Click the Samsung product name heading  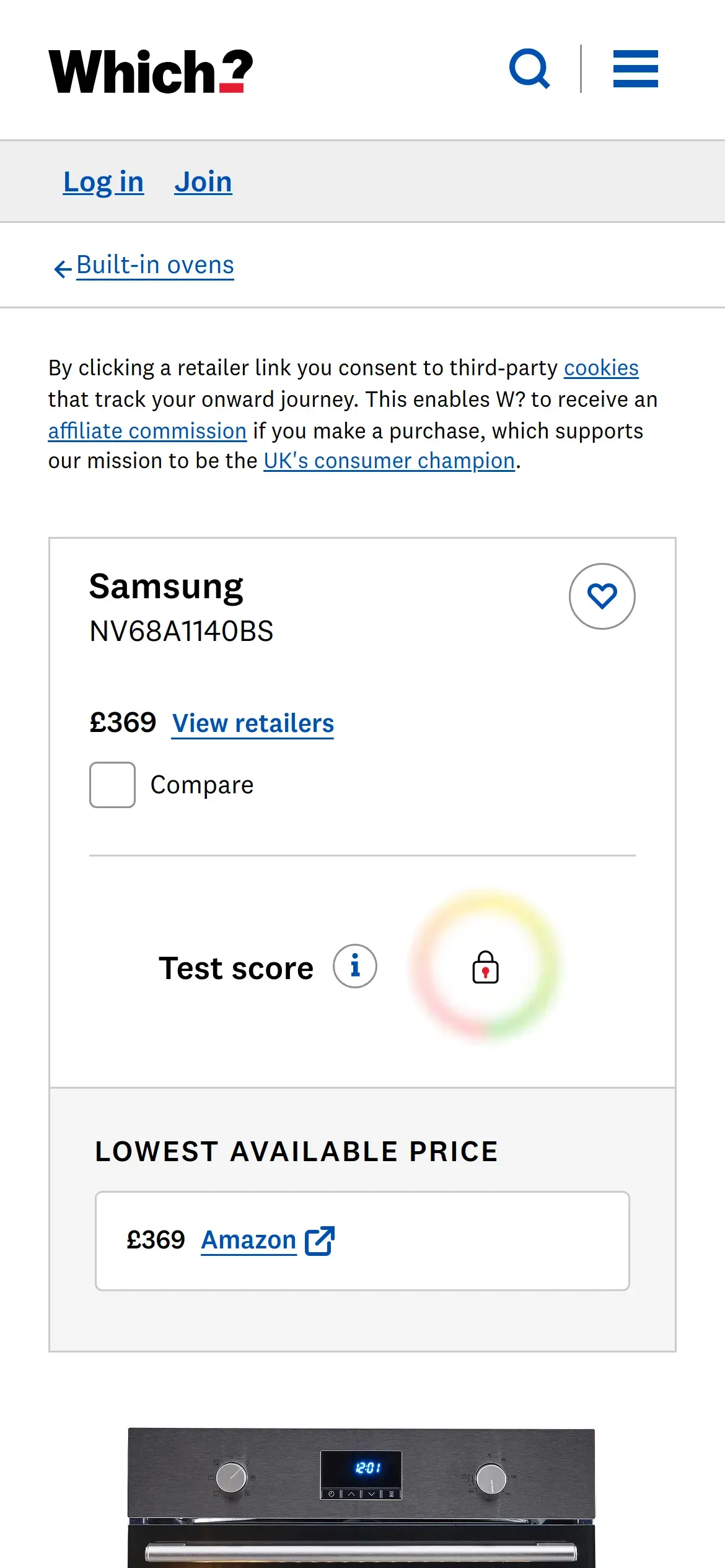[x=166, y=586]
